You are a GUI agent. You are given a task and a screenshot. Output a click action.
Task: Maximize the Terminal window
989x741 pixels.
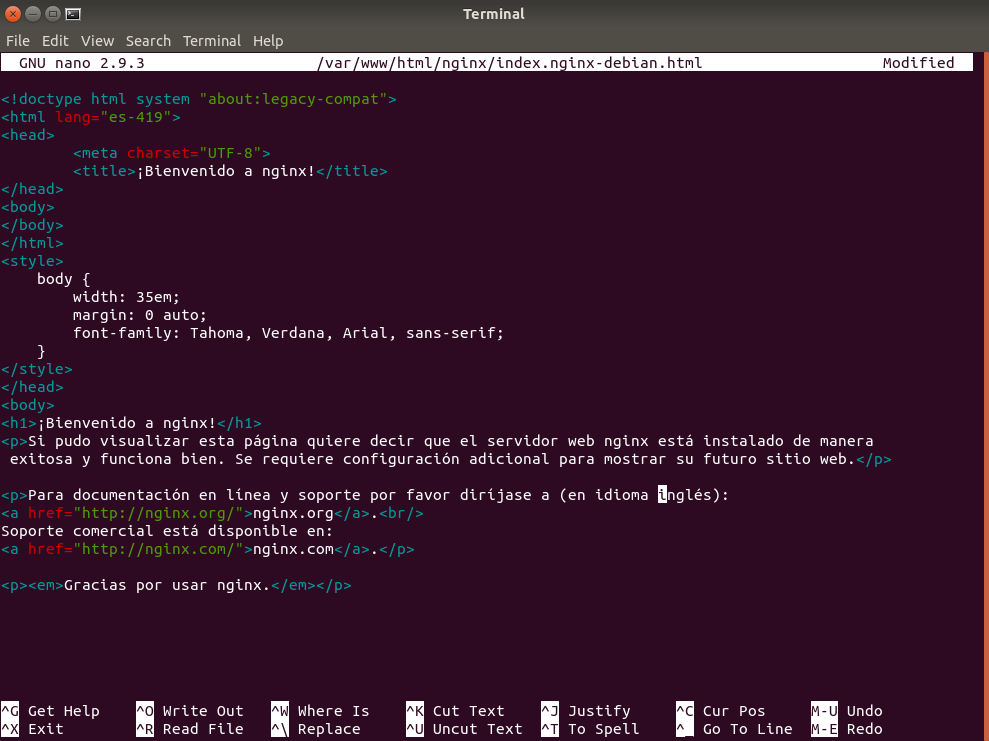click(x=53, y=14)
